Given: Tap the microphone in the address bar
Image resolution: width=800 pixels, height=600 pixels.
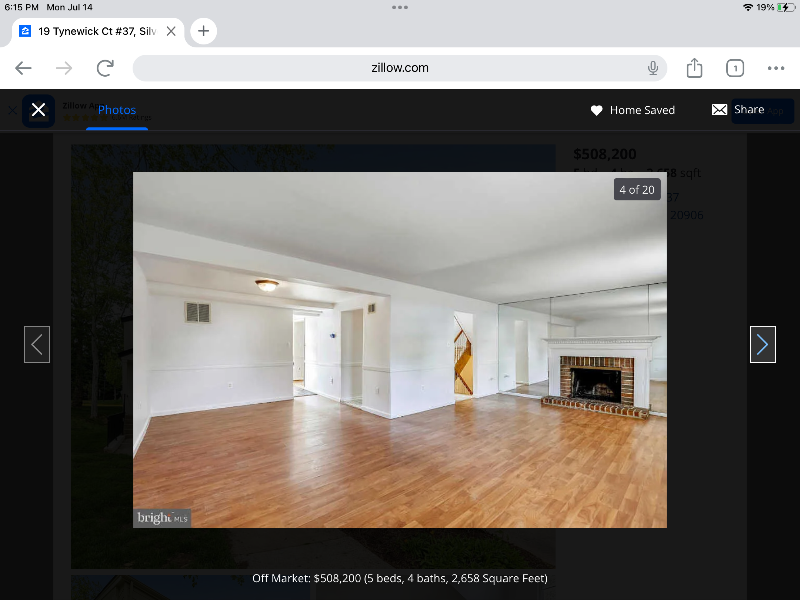Looking at the screenshot, I should 653,68.
